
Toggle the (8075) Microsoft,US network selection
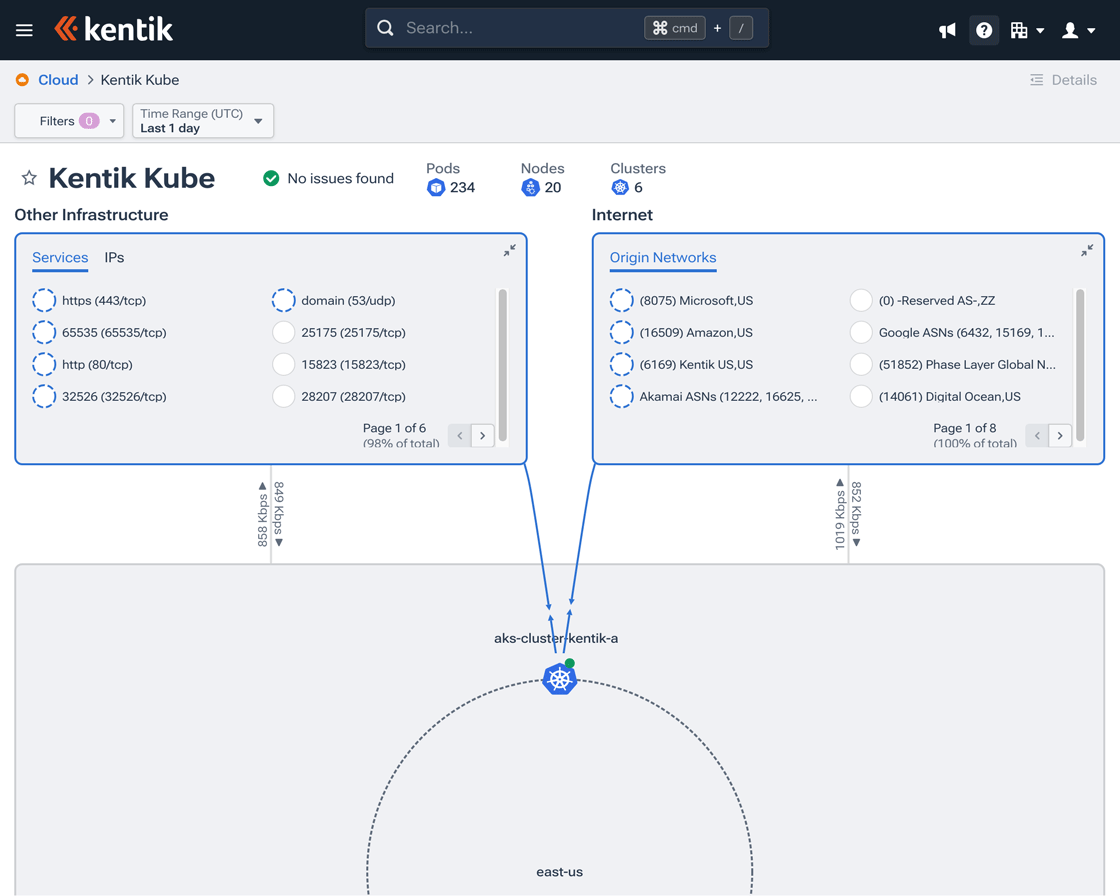622,300
